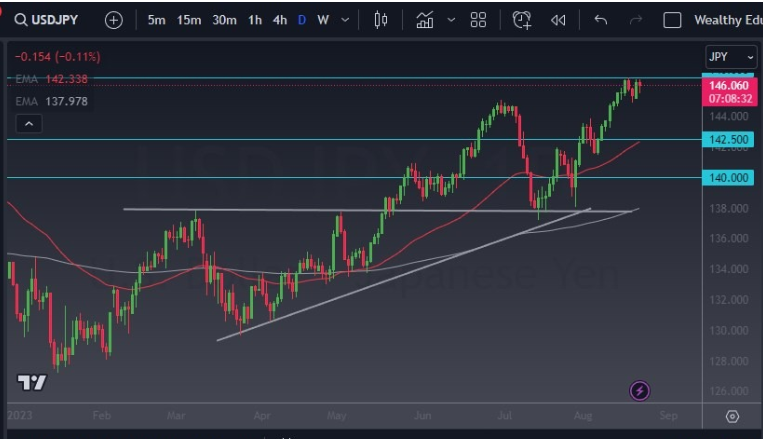Select the EMA 137.978 indicator legend
Screen dimensions: 763x439
coord(52,101)
